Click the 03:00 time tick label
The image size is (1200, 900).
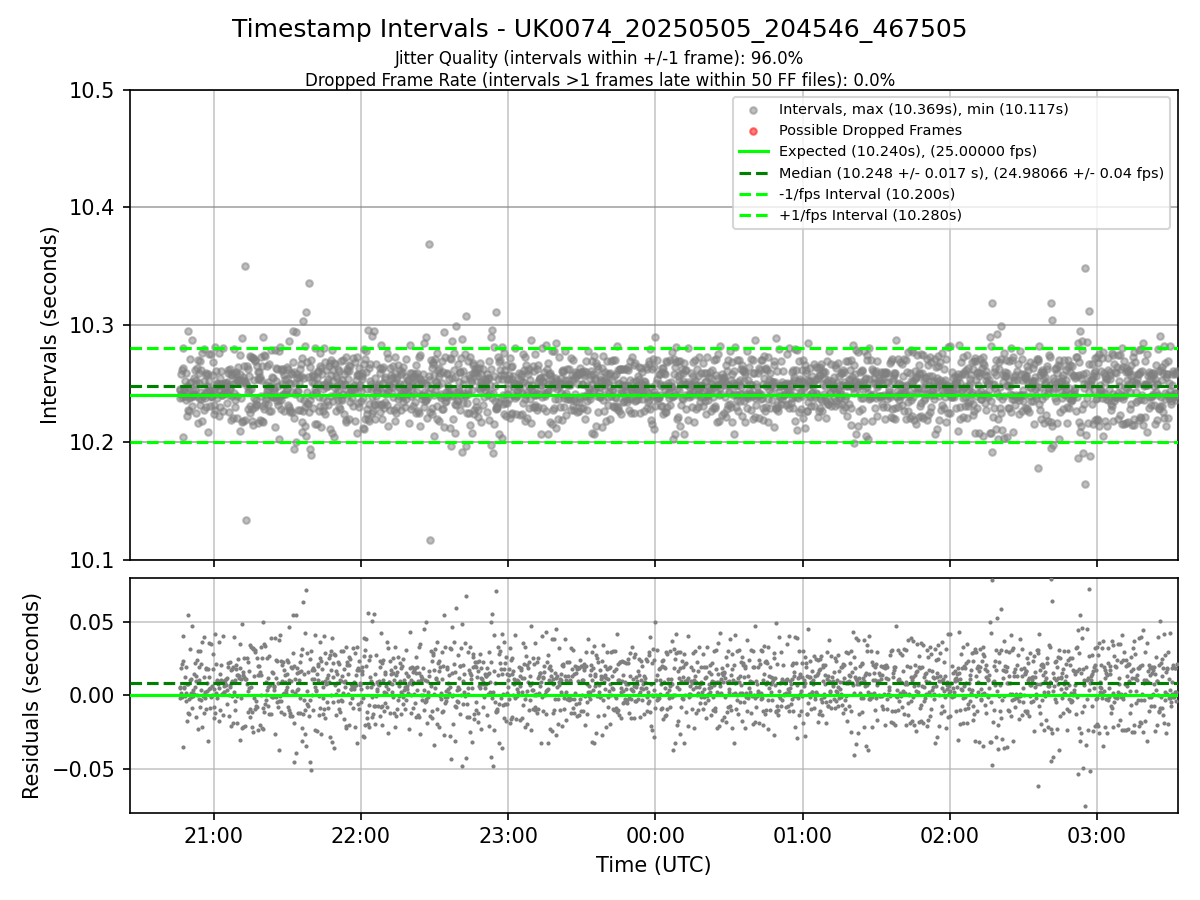coord(1097,835)
